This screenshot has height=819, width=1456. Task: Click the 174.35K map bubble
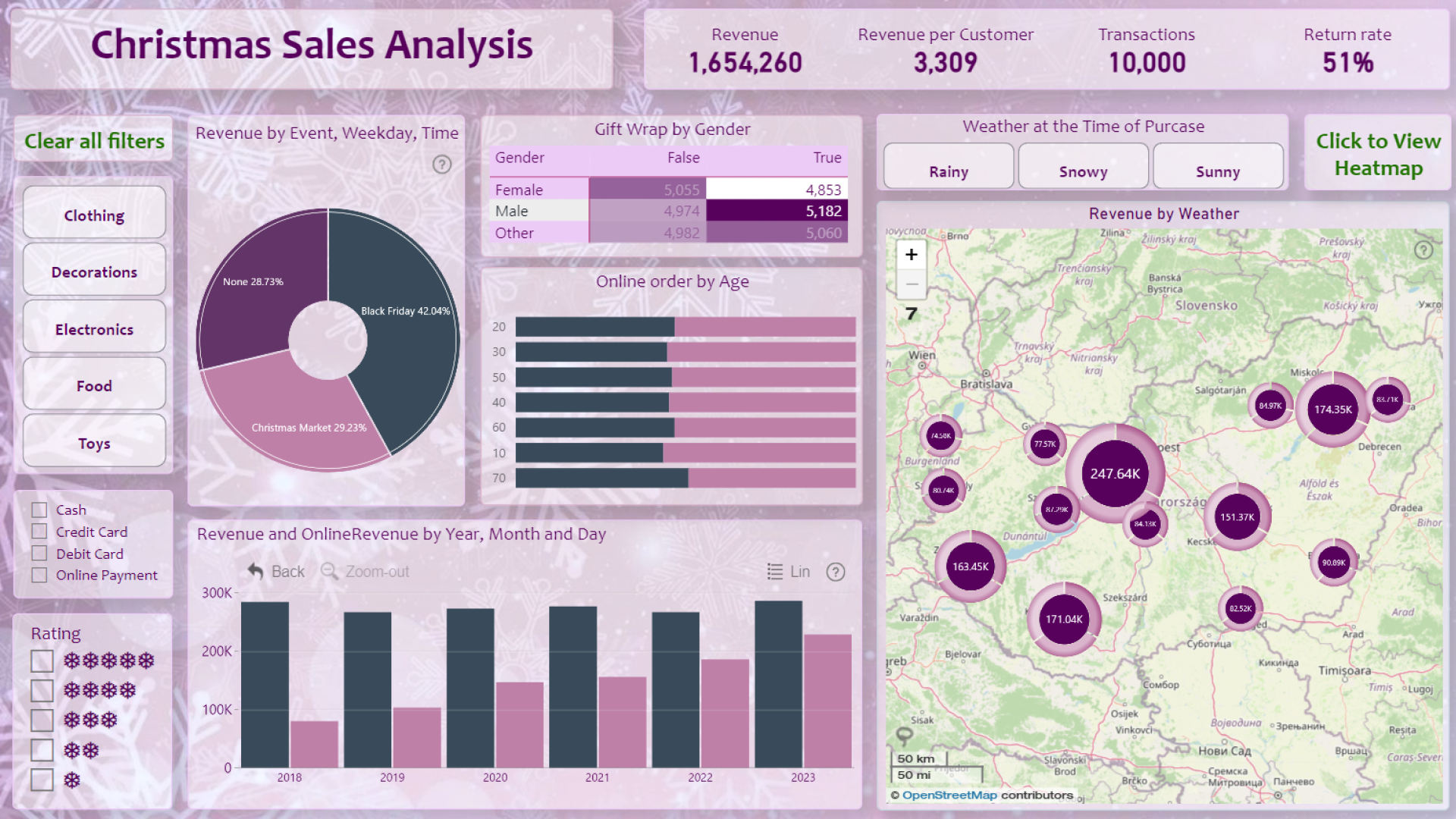point(1332,409)
